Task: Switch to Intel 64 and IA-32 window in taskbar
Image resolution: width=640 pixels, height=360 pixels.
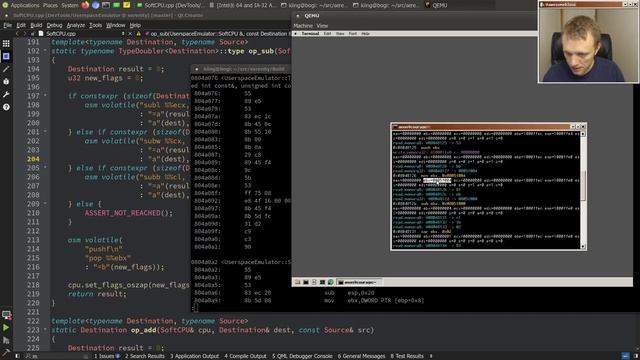Action: point(243,5)
